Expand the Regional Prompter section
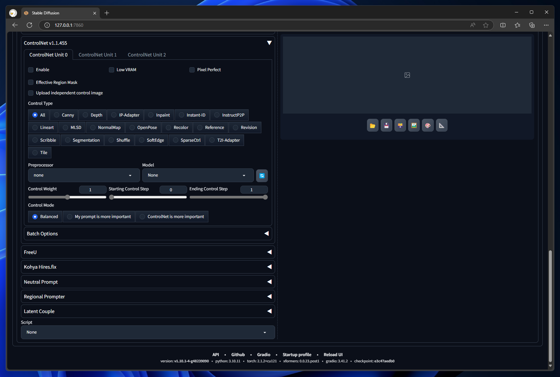 pos(148,297)
